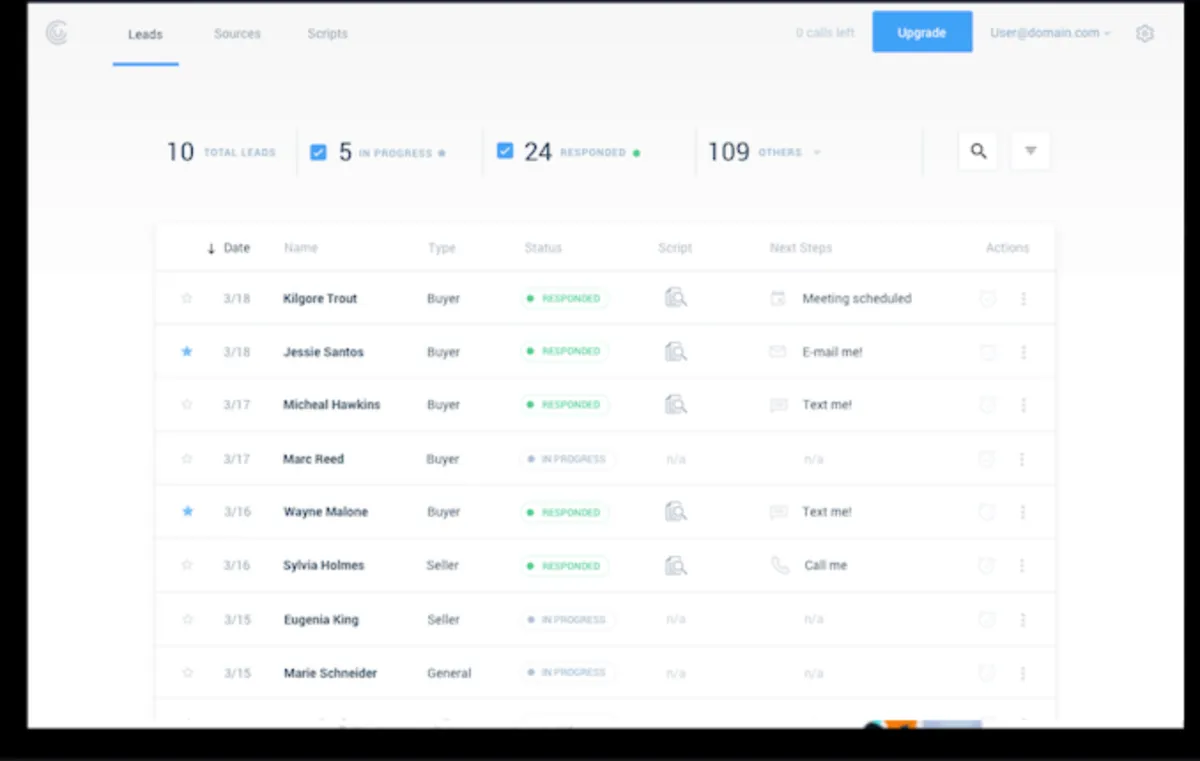Screen dimensions: 1200x761
Task: Click action shield icon for Kilgore Trout
Action: [x=987, y=298]
